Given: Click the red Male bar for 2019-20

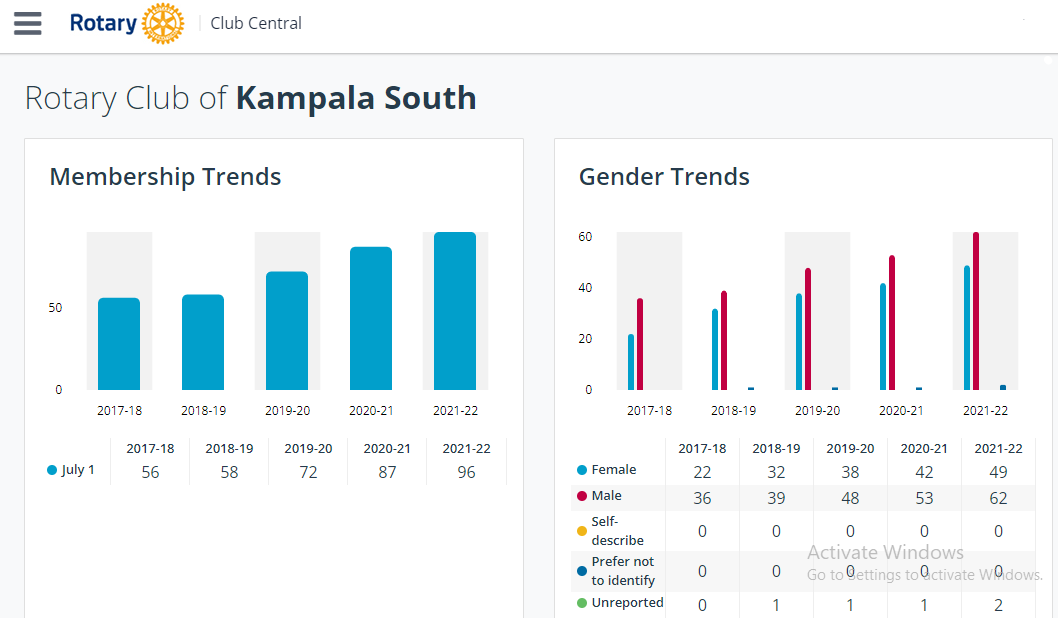Looking at the screenshot, I should [x=808, y=329].
